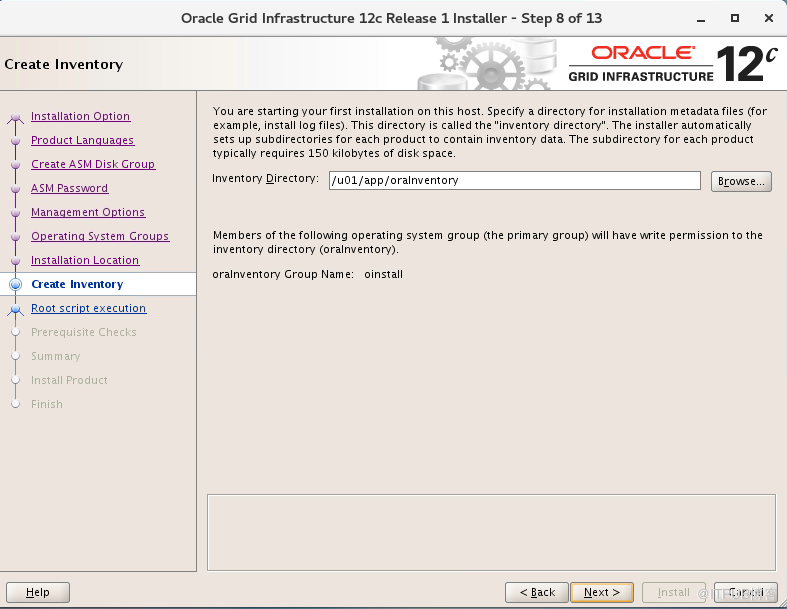Go to the Product Languages step
The height and width of the screenshot is (609, 787).
pos(82,140)
